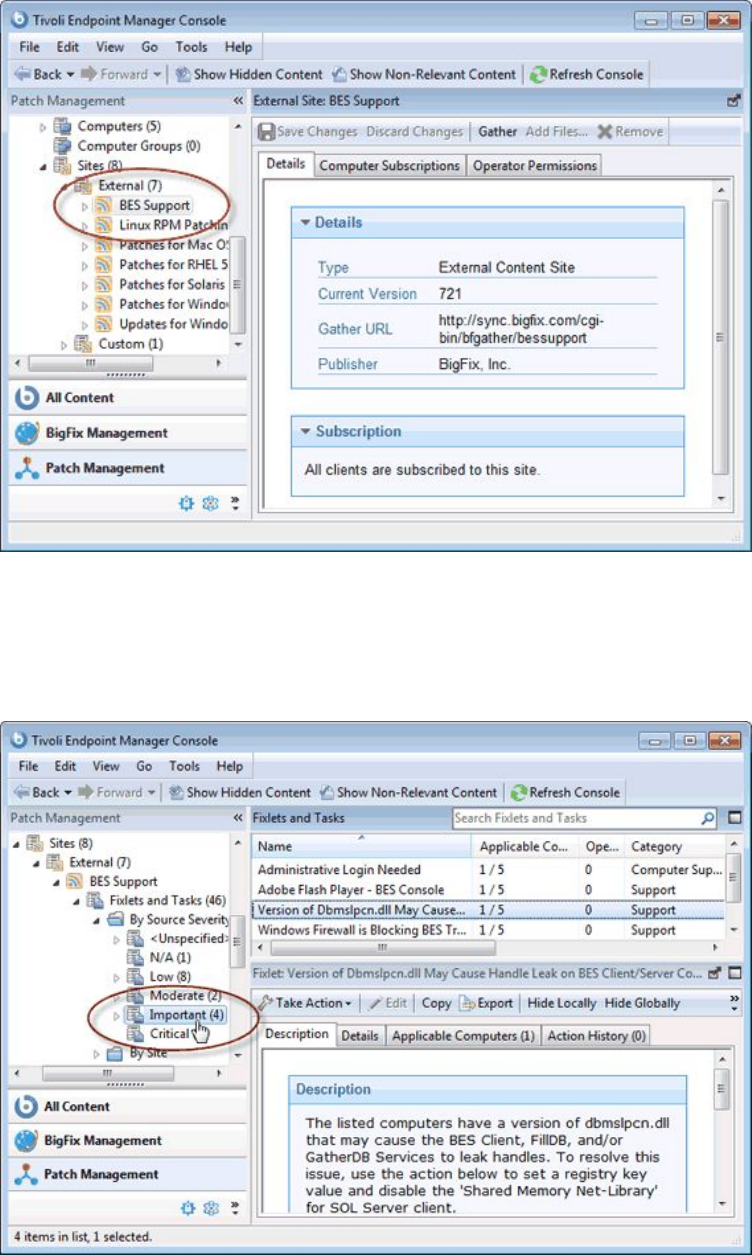Switch to Operator Permissions tab
This screenshot has height=1255, width=752.
point(535,166)
